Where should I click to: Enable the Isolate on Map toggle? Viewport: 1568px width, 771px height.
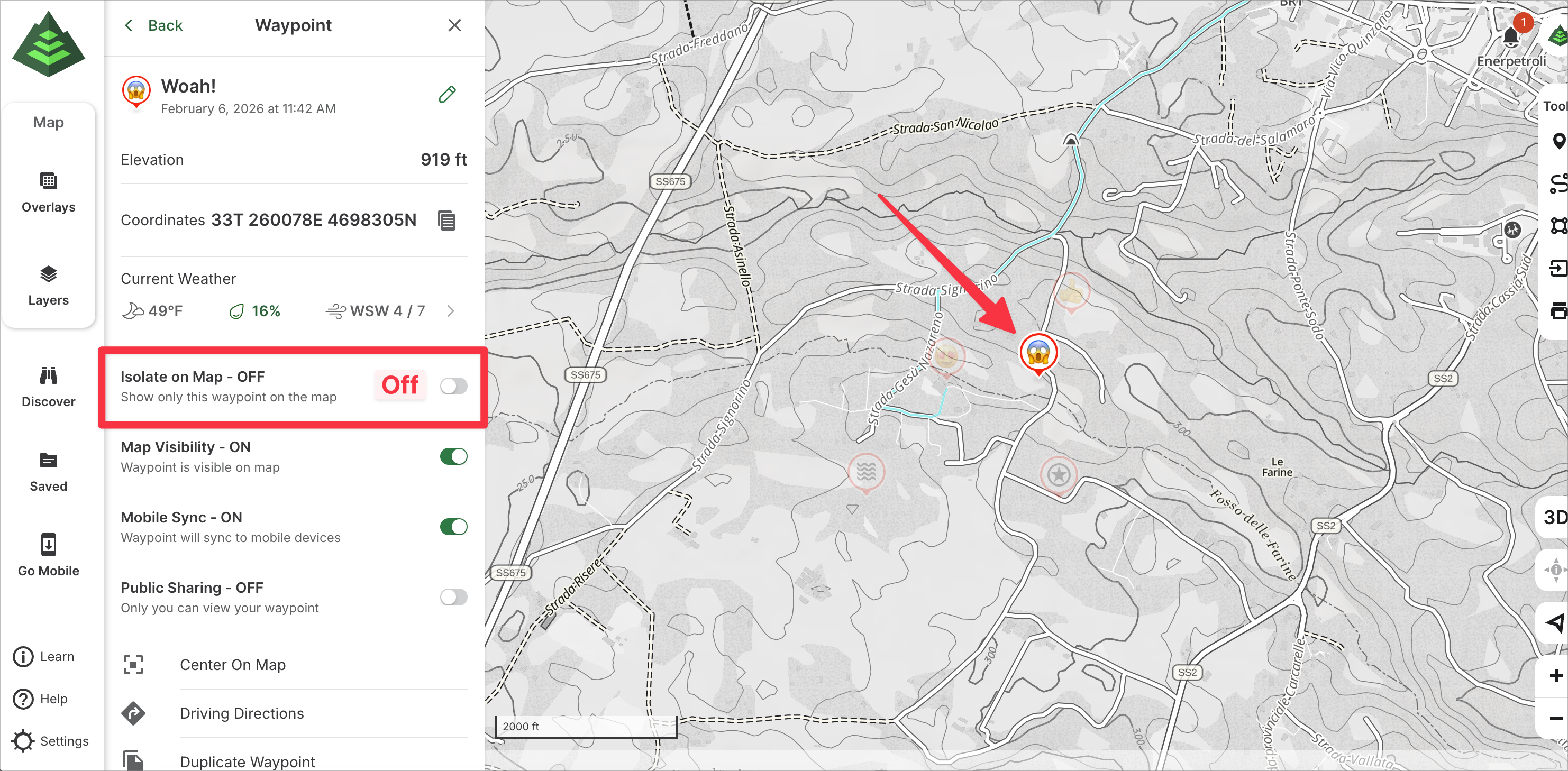[453, 386]
